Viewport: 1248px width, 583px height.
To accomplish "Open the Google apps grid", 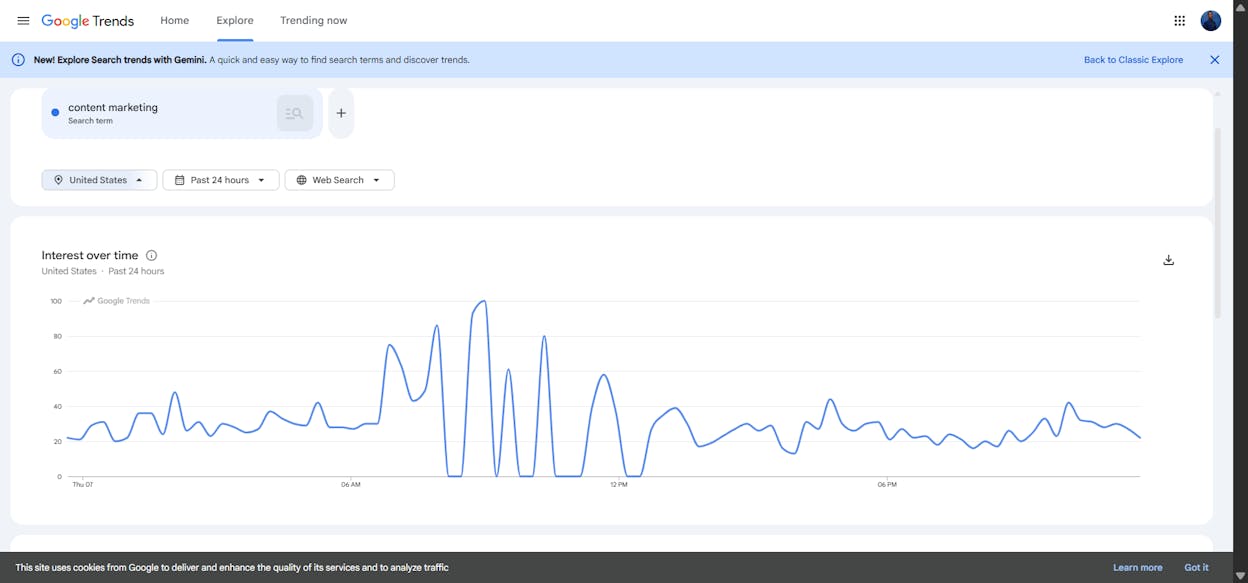I will (1179, 20).
